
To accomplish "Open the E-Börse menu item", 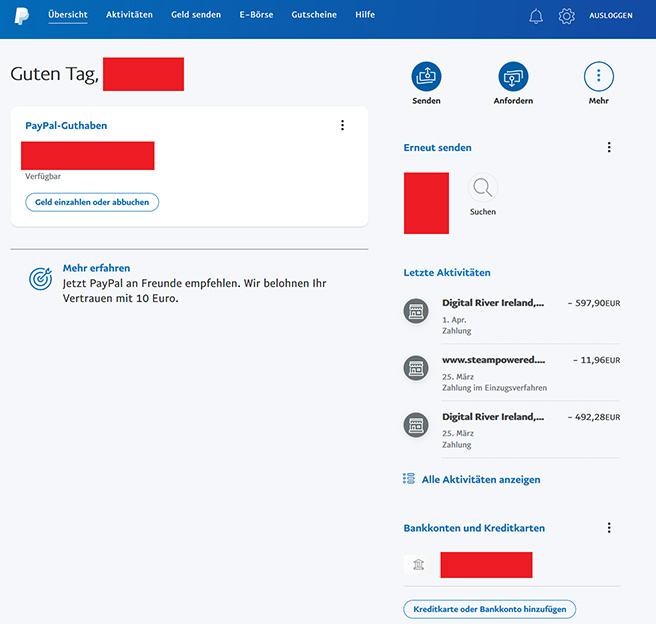I will click(256, 15).
